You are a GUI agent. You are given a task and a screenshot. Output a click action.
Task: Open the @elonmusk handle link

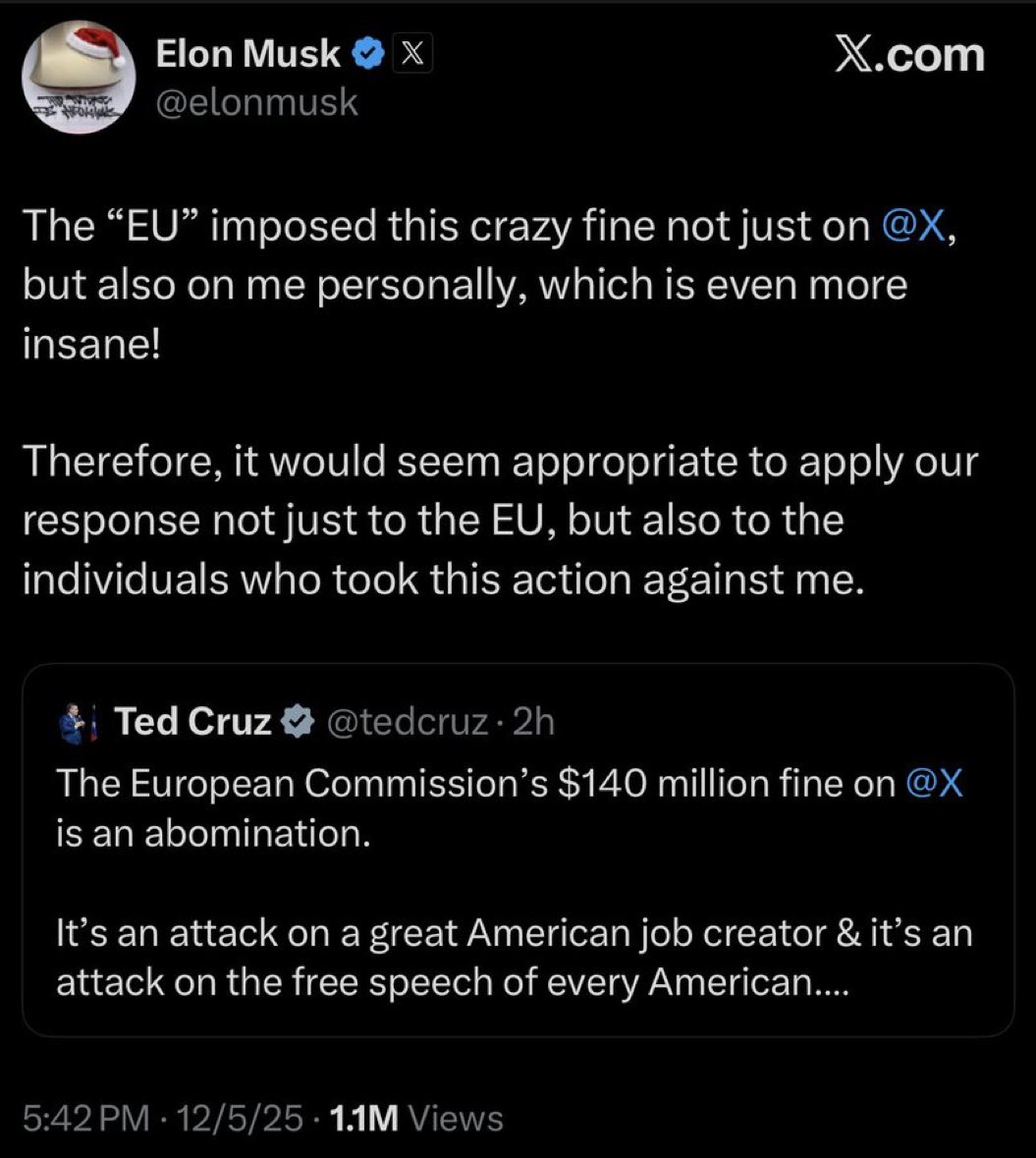(257, 102)
